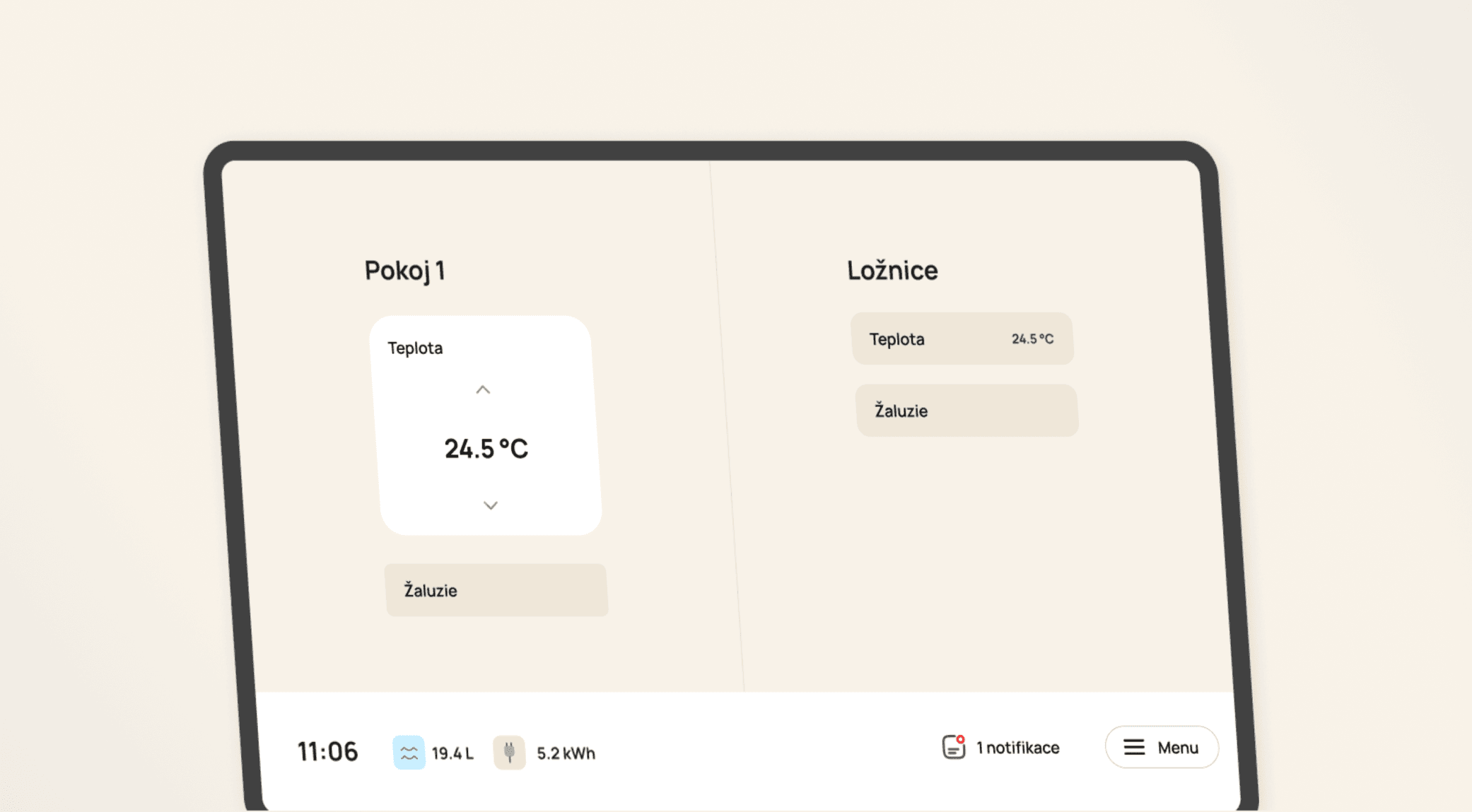Screen dimensions: 1472x812
Task: Open the notification icon with red dot
Action: [x=953, y=747]
